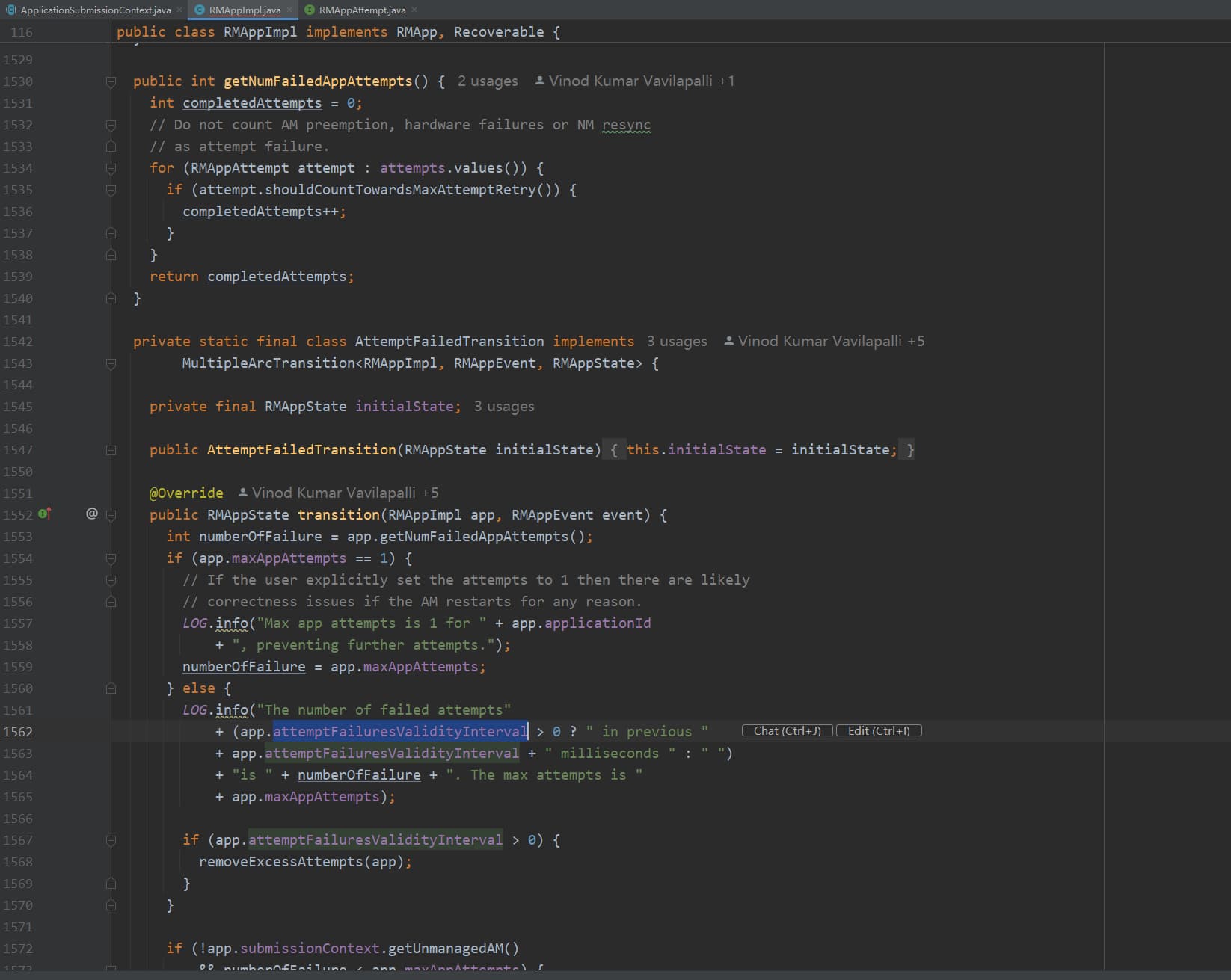Click author hint +5 on line 1542
1231x980 pixels.
pos(824,342)
